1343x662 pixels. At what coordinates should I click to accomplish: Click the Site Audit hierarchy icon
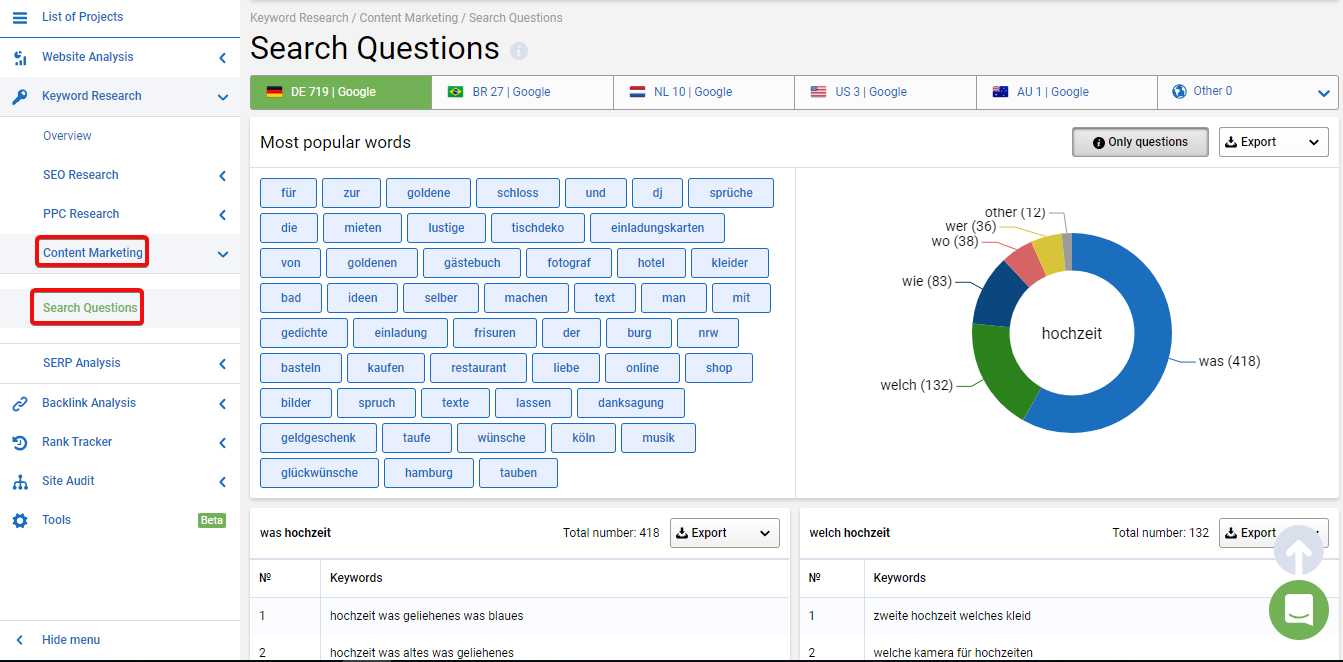[x=20, y=481]
